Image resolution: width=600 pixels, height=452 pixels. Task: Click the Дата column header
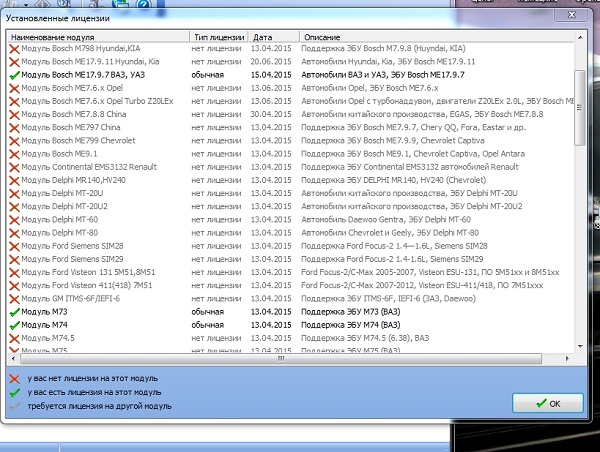tap(272, 36)
